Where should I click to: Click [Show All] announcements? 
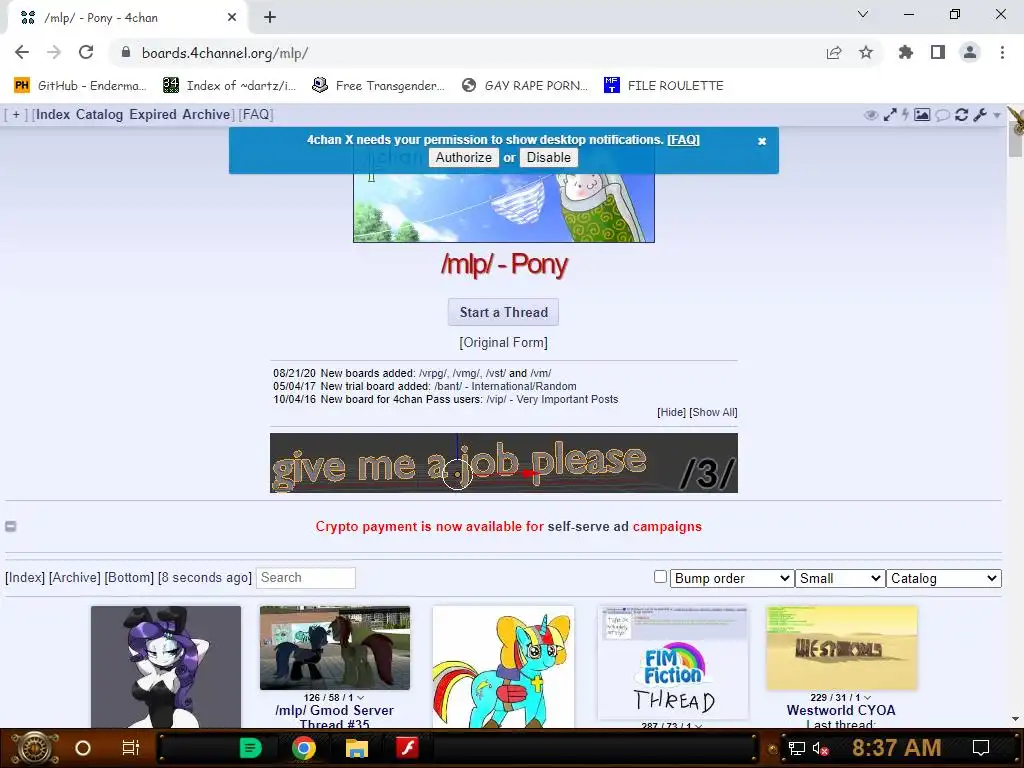[x=713, y=412]
